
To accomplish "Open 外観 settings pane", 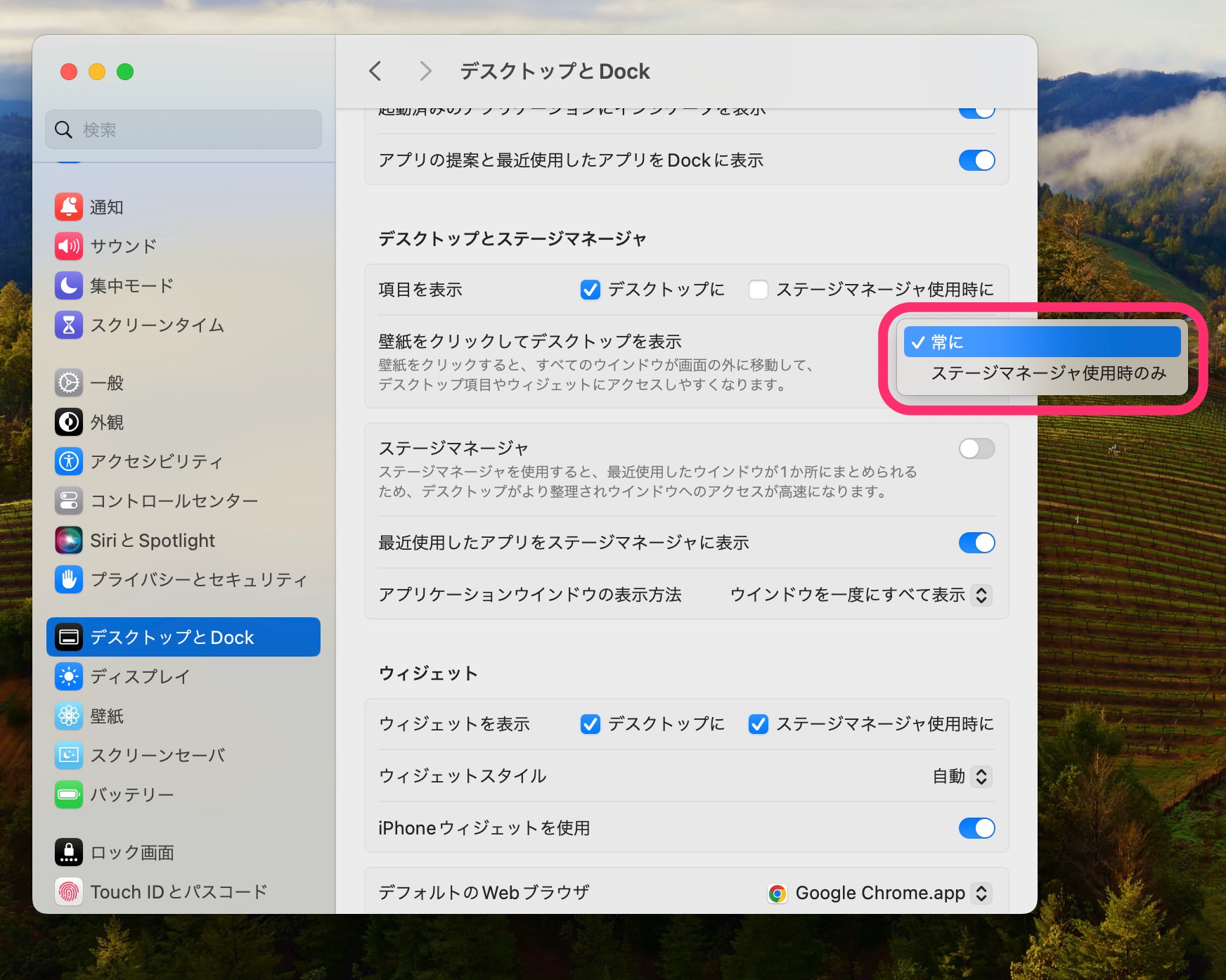I will (183, 422).
